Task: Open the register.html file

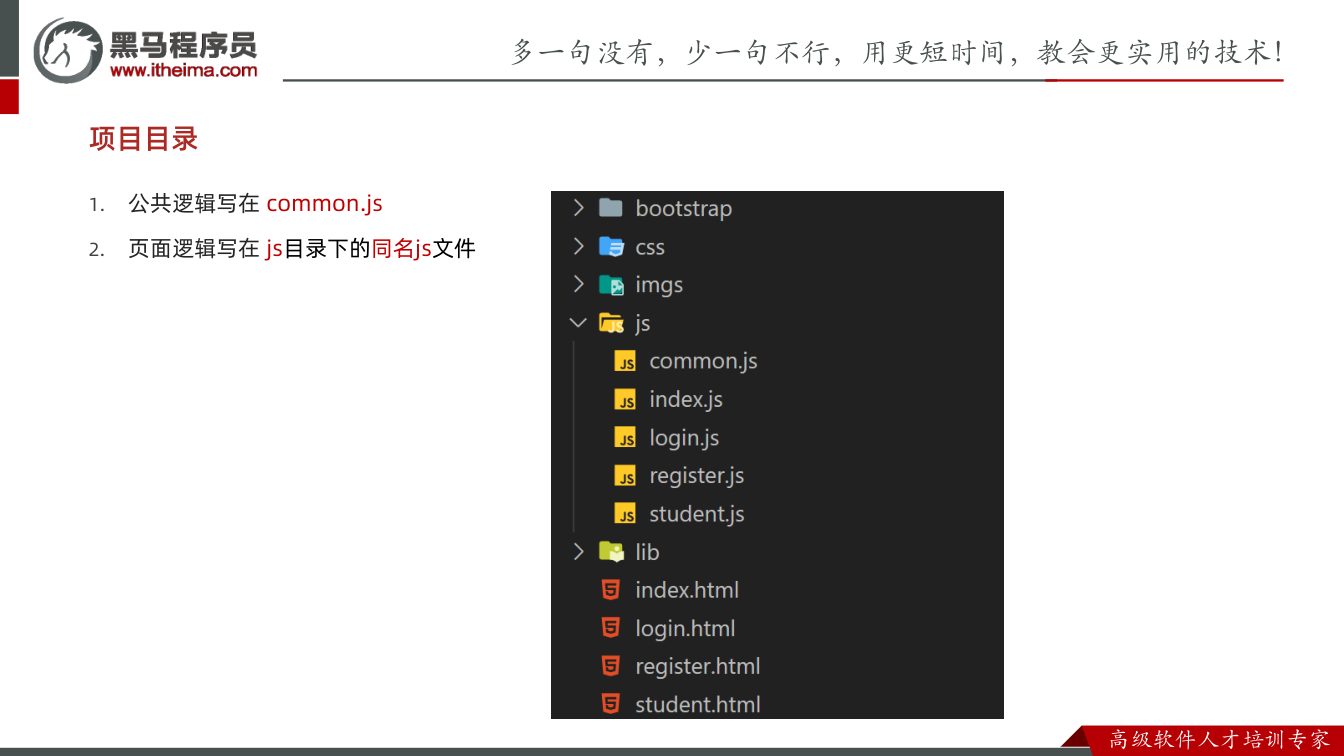Action: (x=698, y=666)
